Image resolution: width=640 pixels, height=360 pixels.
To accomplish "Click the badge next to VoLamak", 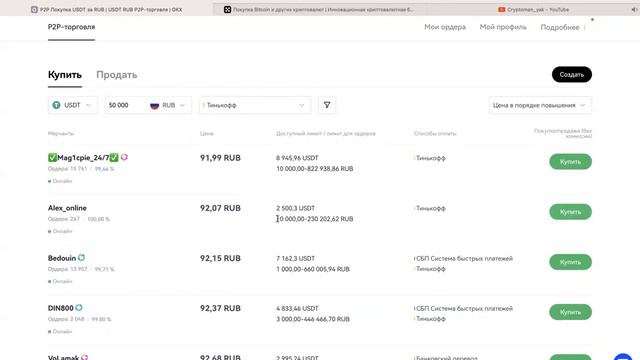I will click(84, 358).
